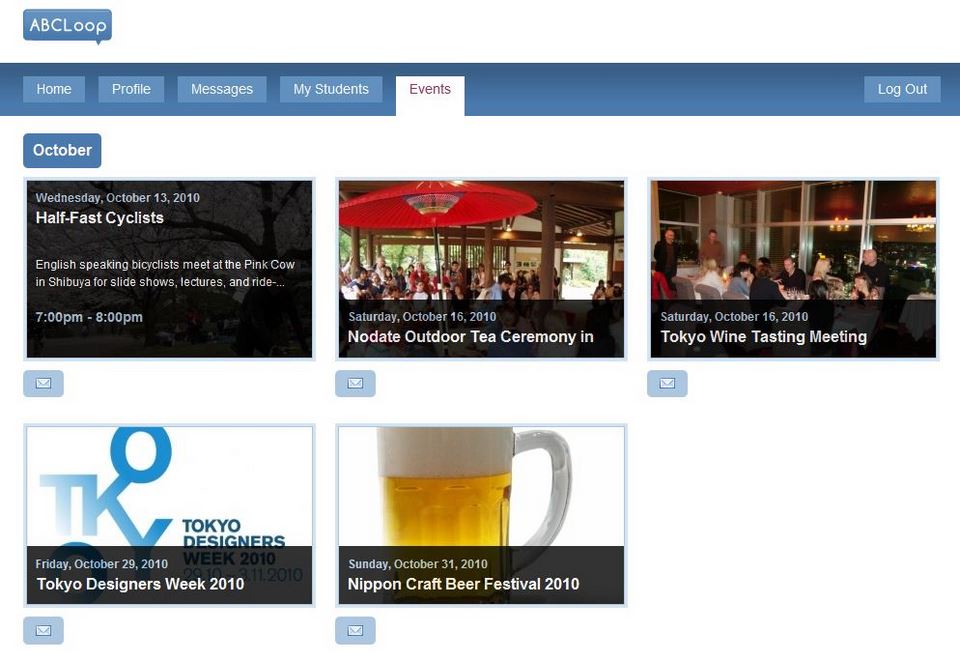Click the Tokyo Designers Week 2010 title
Viewport: 960px width, 661px height.
tap(140, 584)
